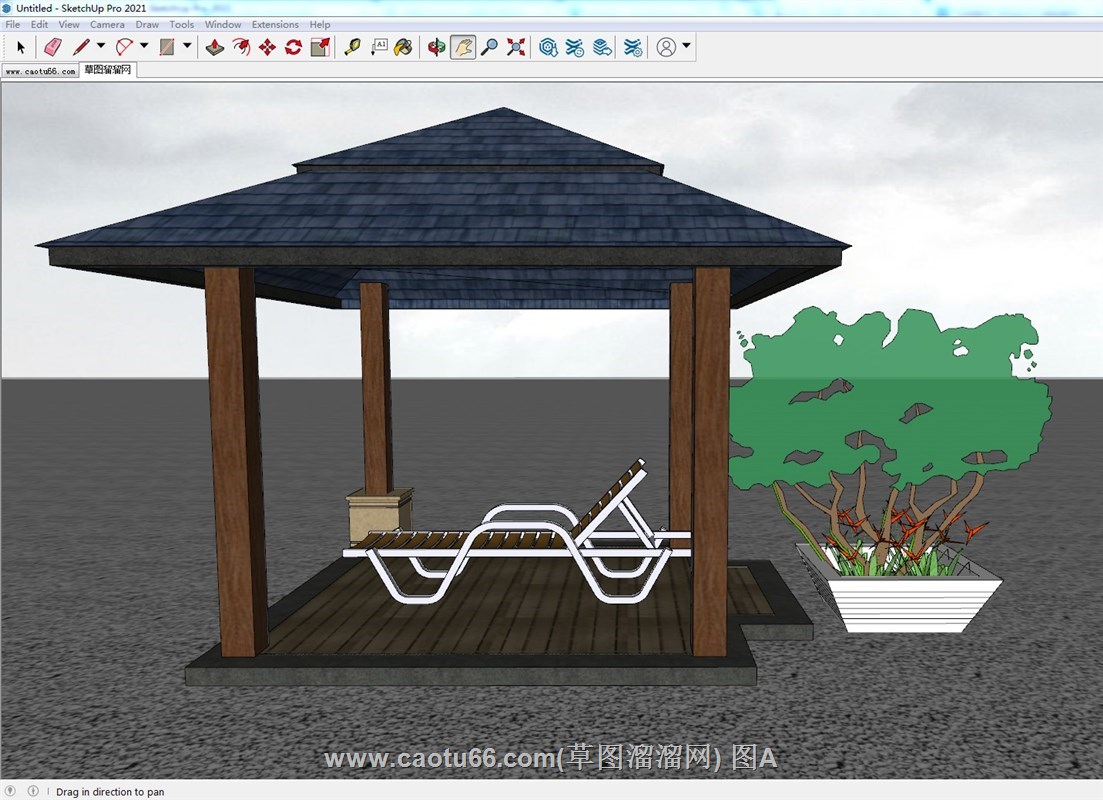Select the Offset tool
The height and width of the screenshot is (800, 1103).
[241, 47]
